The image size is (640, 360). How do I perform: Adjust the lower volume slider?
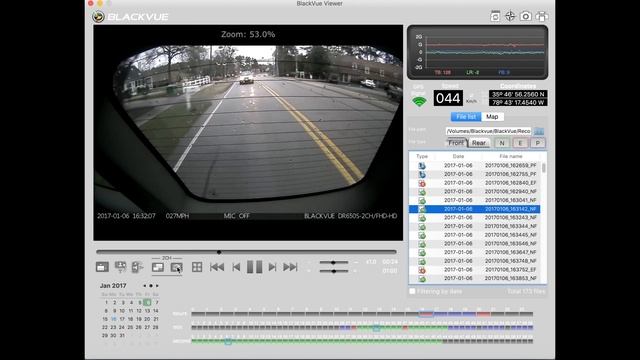334,271
